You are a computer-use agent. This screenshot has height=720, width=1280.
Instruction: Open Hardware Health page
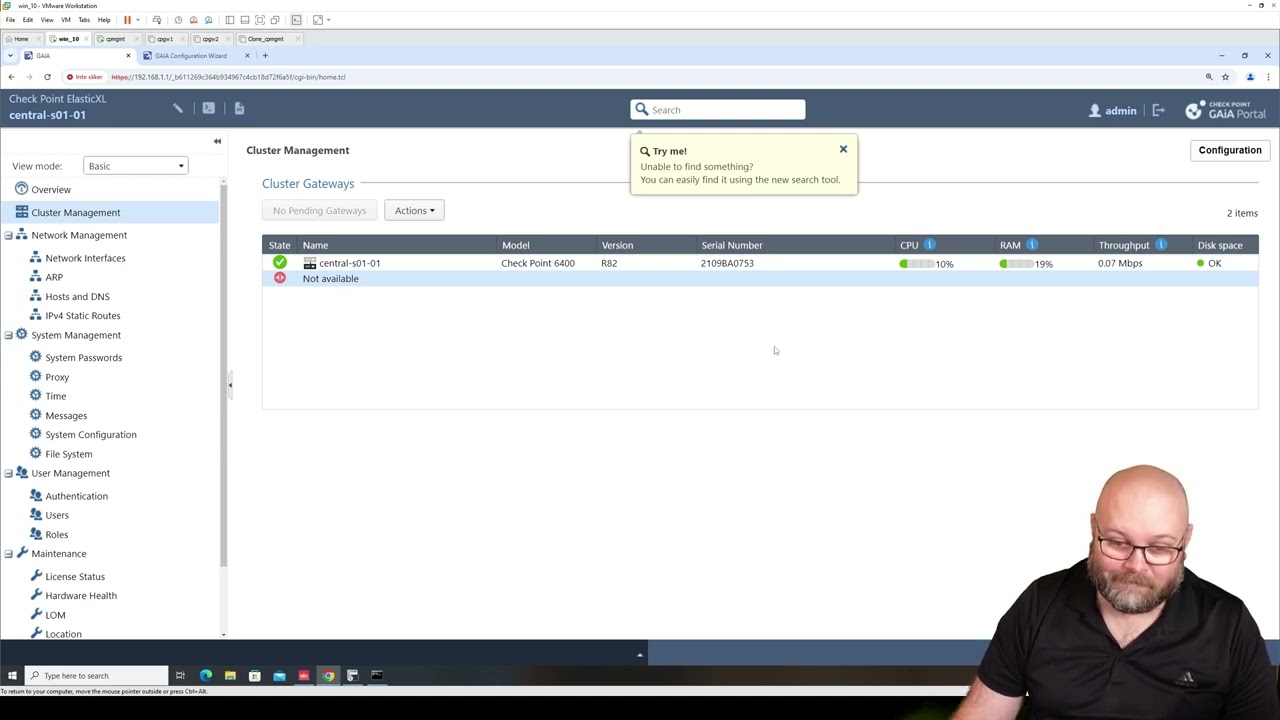[x=80, y=595]
